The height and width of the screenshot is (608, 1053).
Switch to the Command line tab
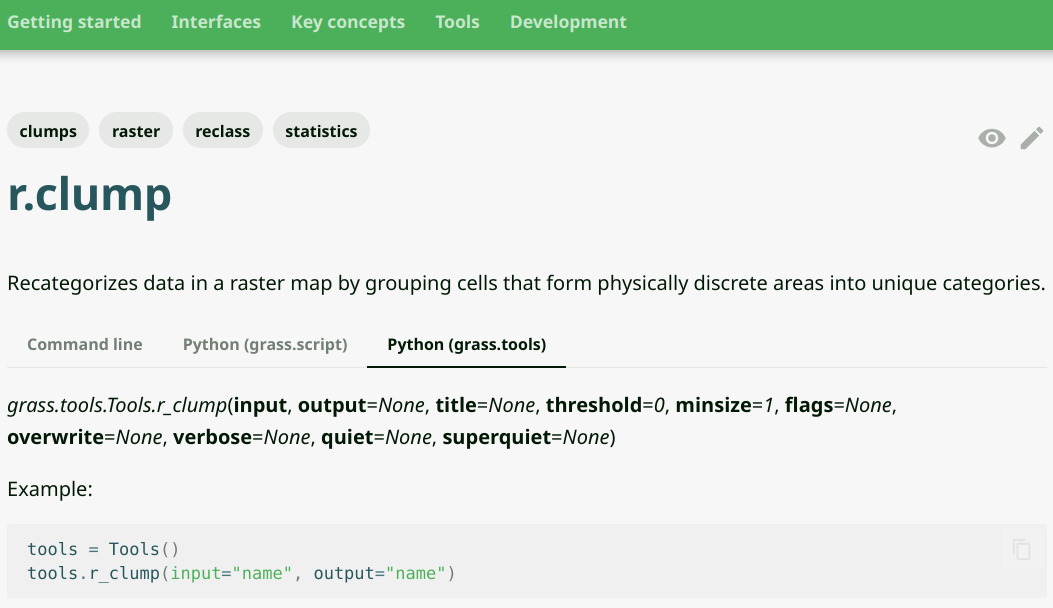pos(85,344)
